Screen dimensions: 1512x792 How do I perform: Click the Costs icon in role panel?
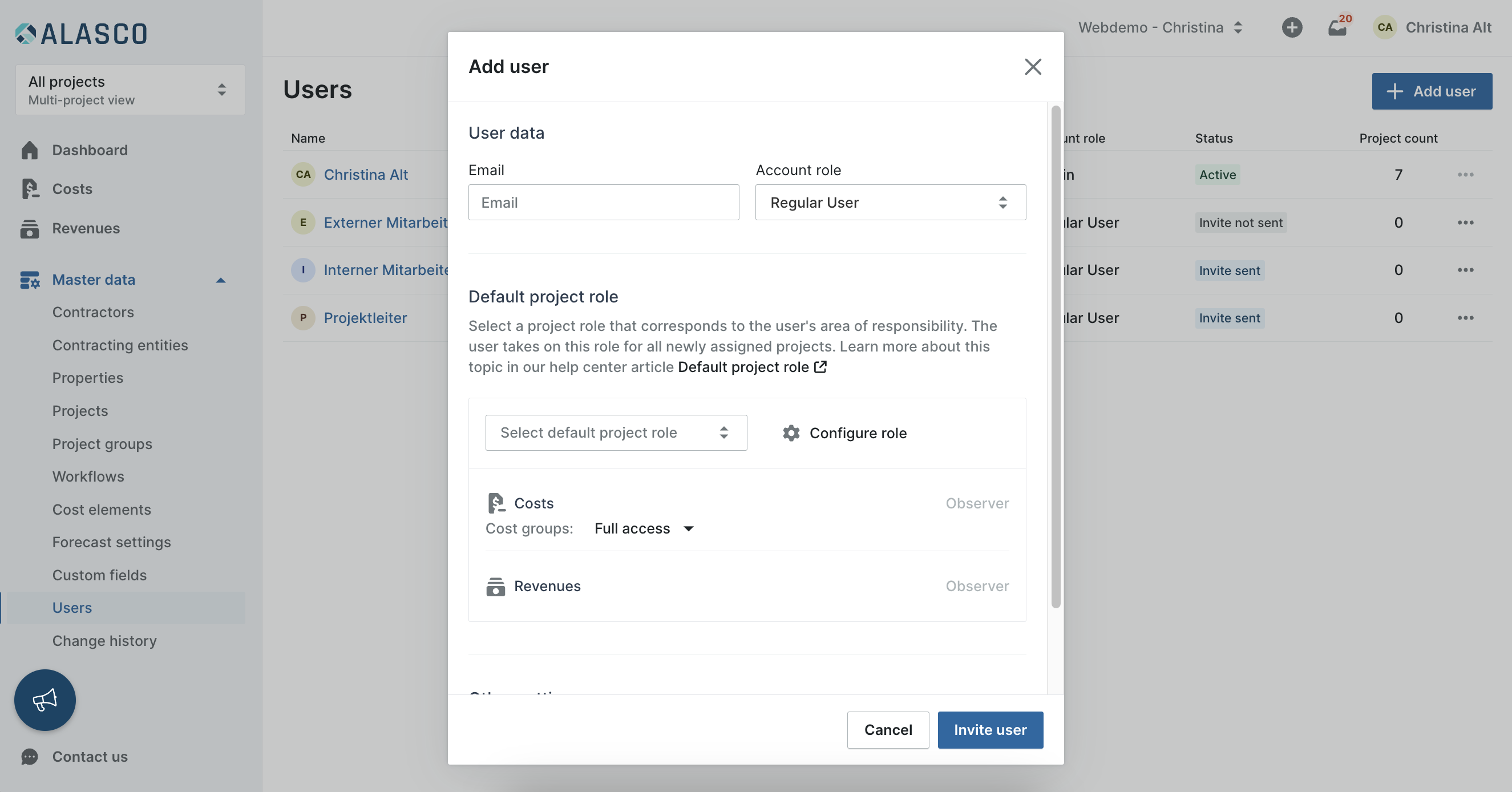click(496, 503)
